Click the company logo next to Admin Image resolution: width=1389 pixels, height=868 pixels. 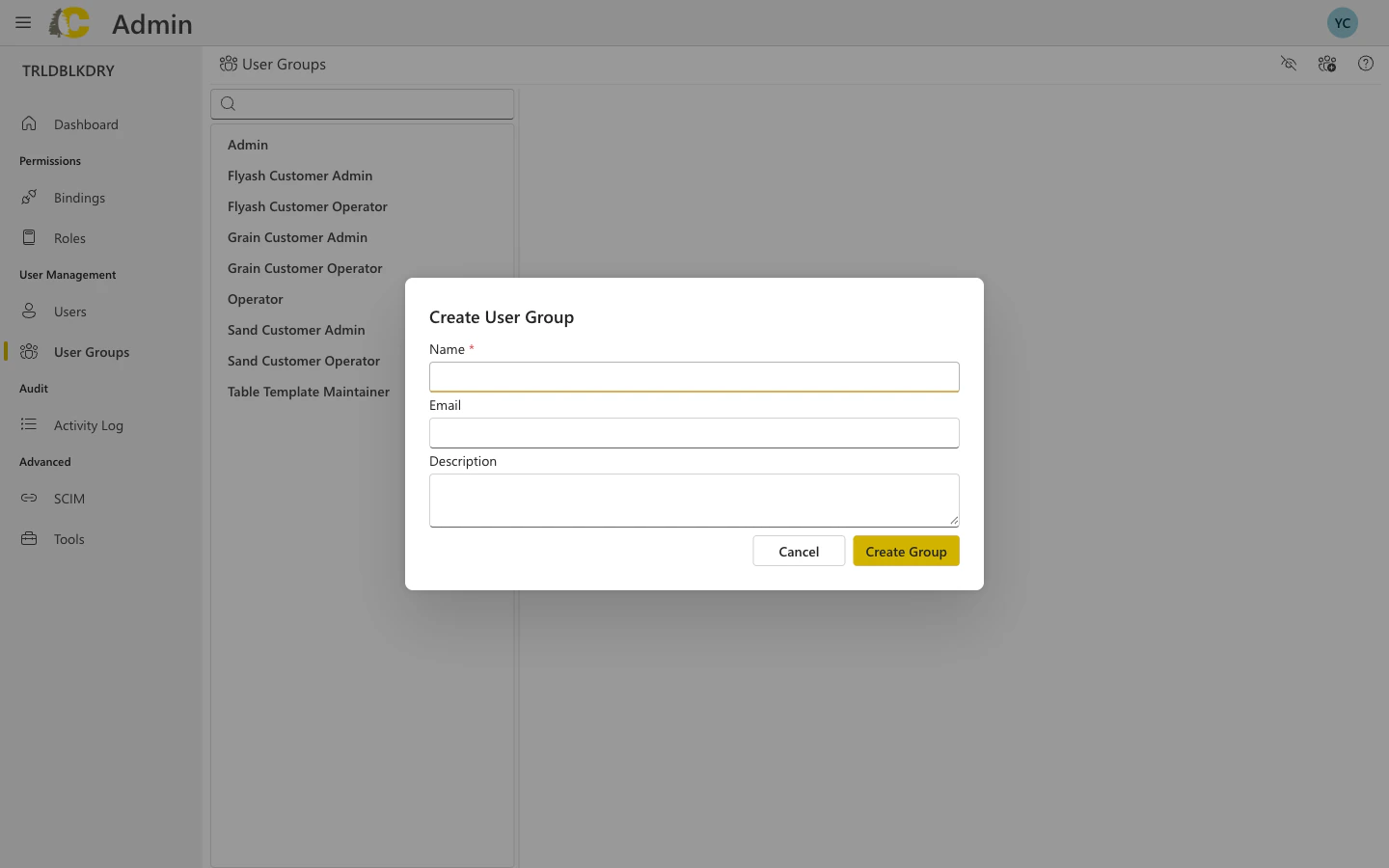click(x=68, y=23)
